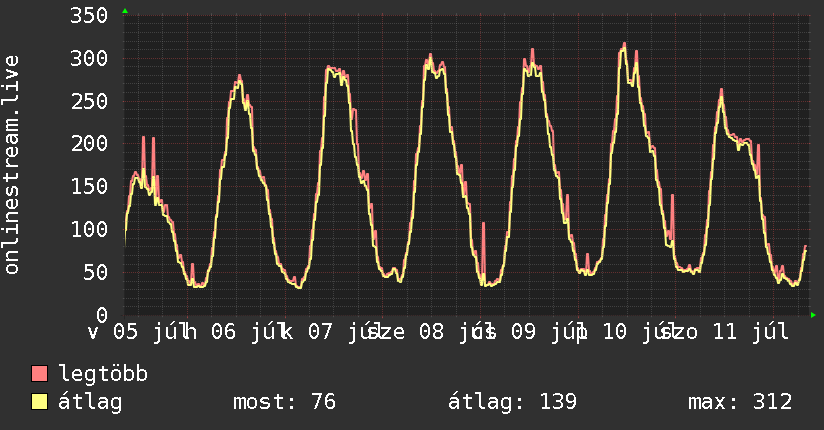Click the max: 312 statistic

pos(740,402)
